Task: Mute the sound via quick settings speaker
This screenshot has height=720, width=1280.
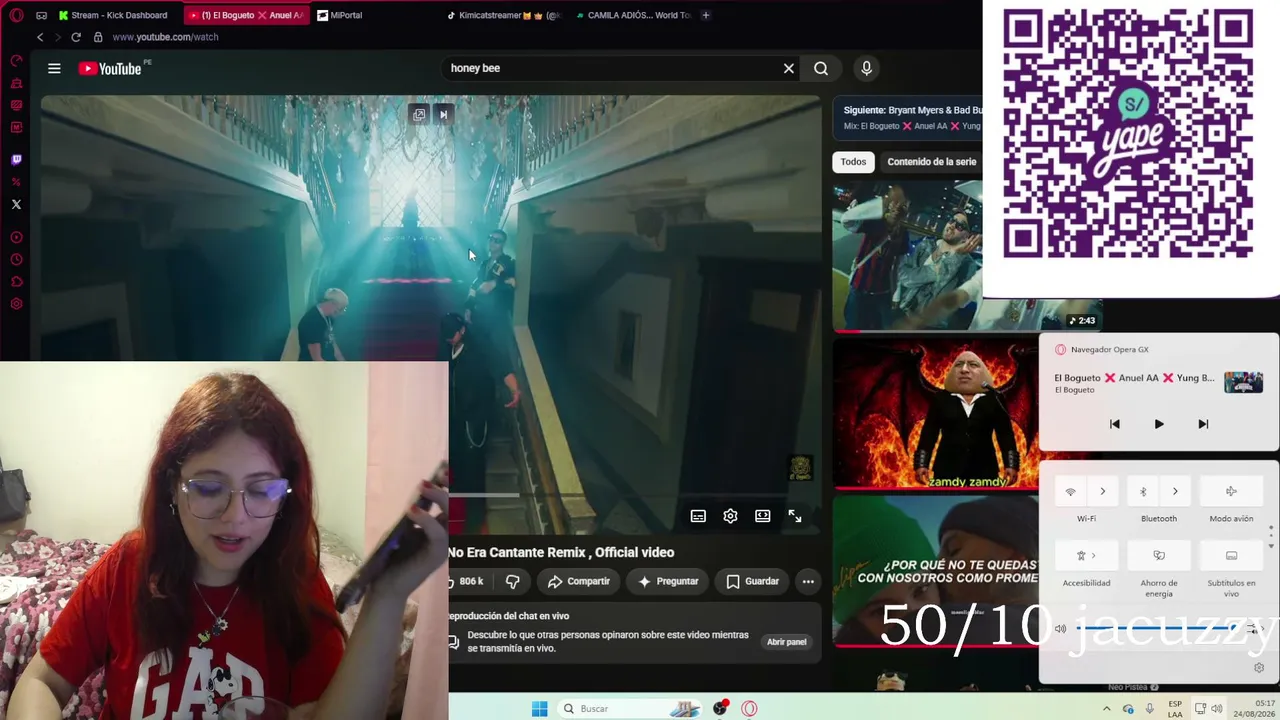Action: (1060, 628)
